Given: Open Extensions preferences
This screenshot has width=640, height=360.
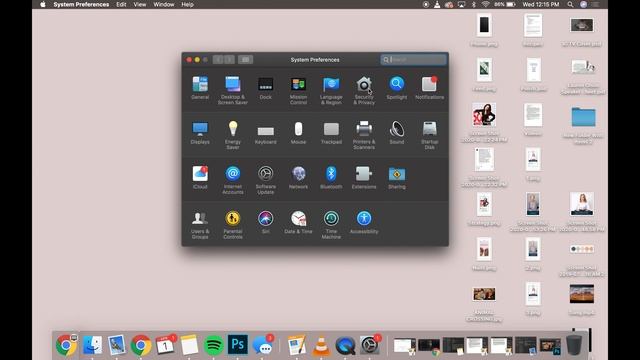Looking at the screenshot, I should [x=364, y=177].
